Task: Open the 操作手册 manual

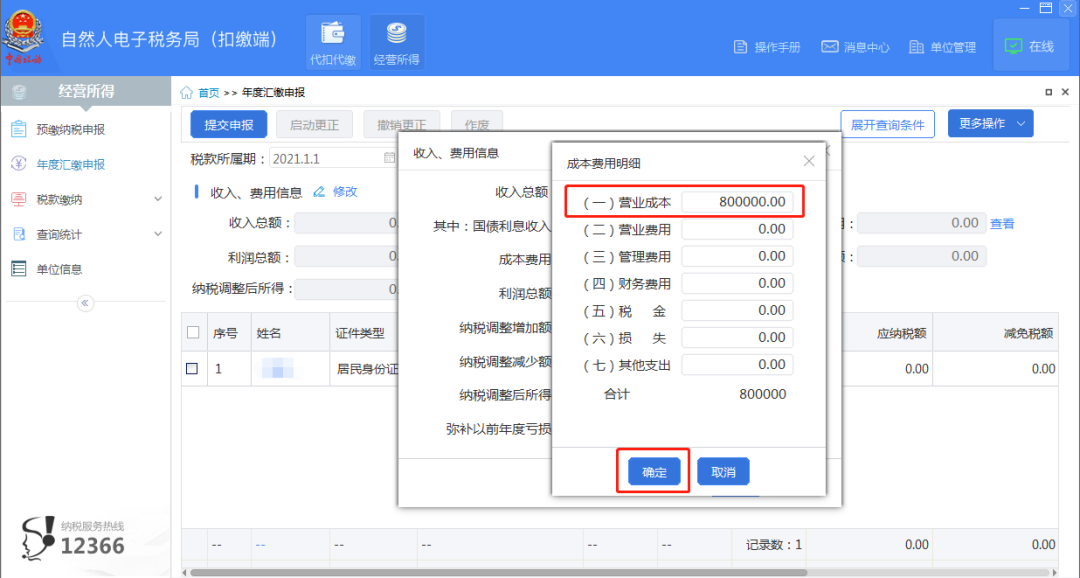Action: pos(767,47)
